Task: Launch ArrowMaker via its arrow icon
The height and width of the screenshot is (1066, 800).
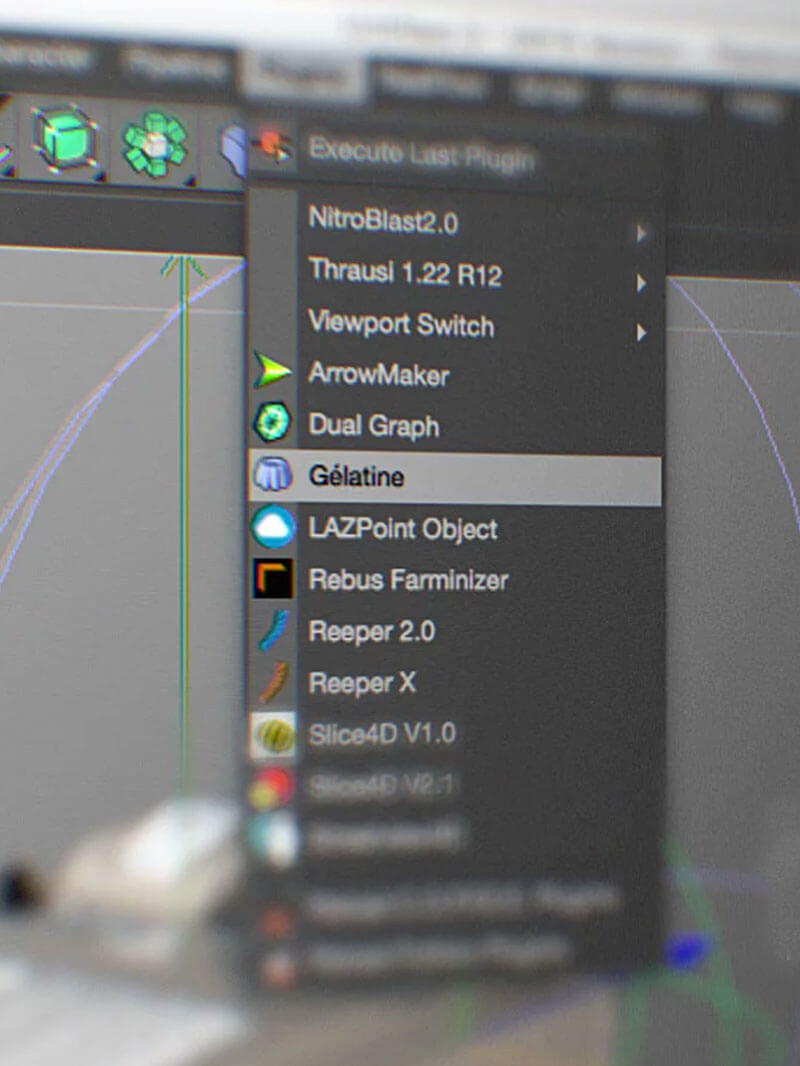Action: (x=272, y=371)
